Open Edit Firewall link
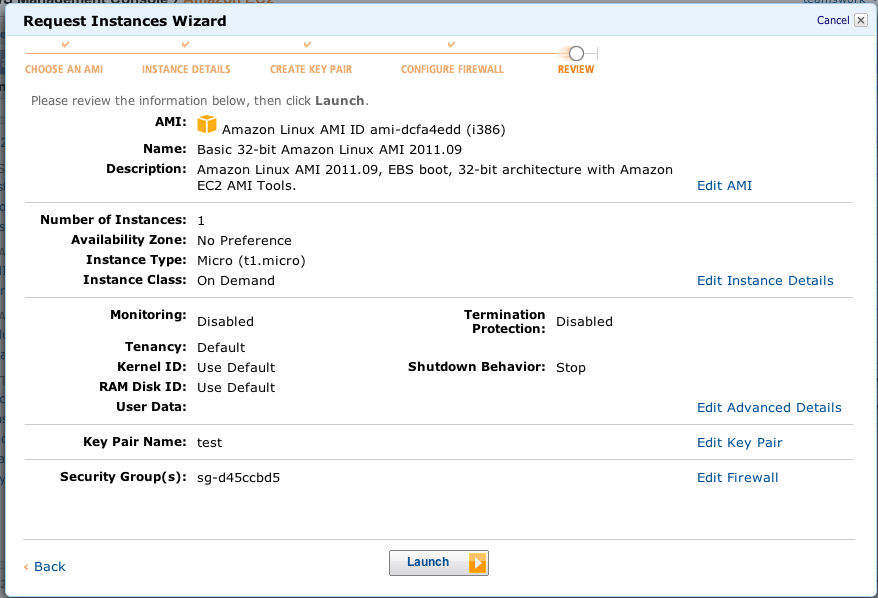The width and height of the screenshot is (878, 598). (737, 478)
